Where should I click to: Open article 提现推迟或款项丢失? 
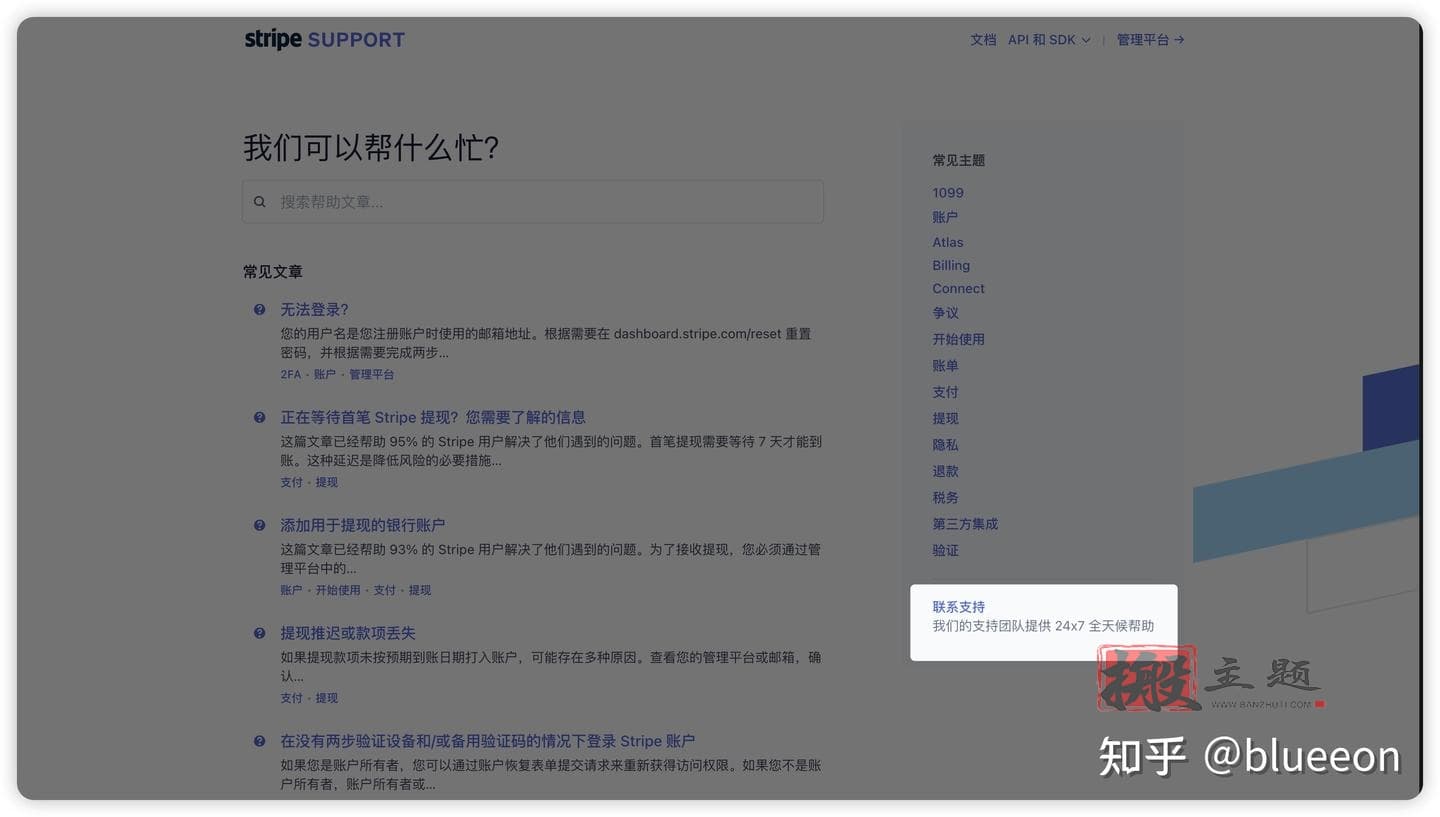tap(348, 633)
